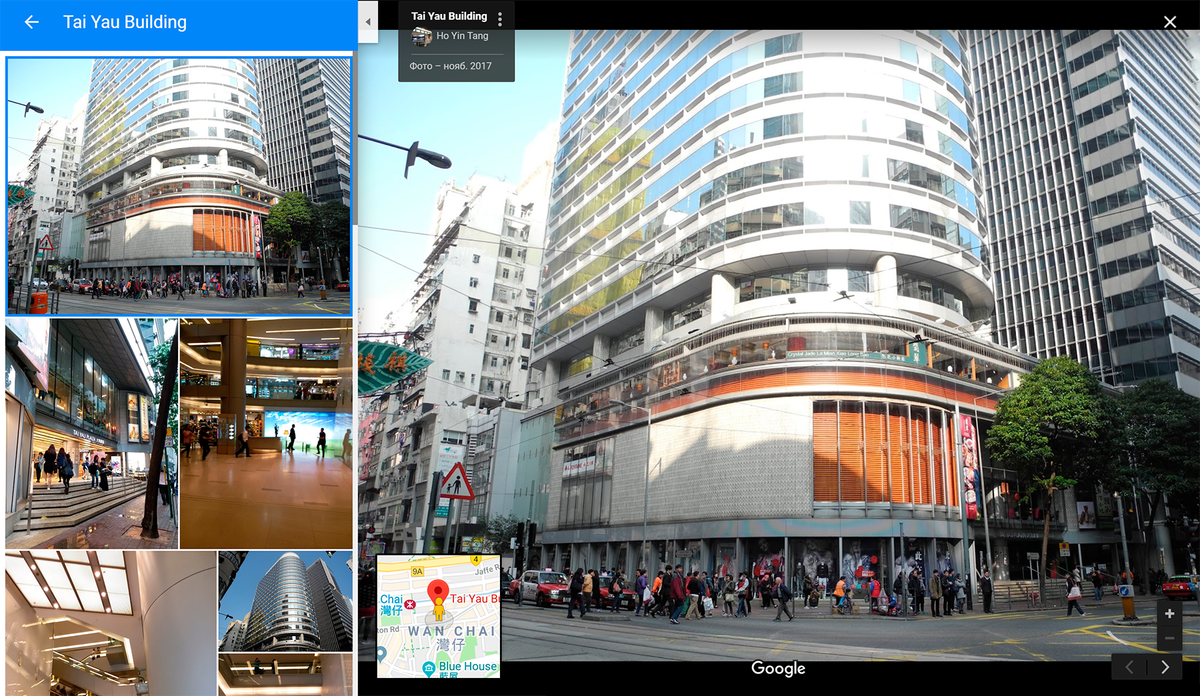The image size is (1200, 696).
Task: Click the Tai Yau Building title in the info card
Action: pos(449,16)
